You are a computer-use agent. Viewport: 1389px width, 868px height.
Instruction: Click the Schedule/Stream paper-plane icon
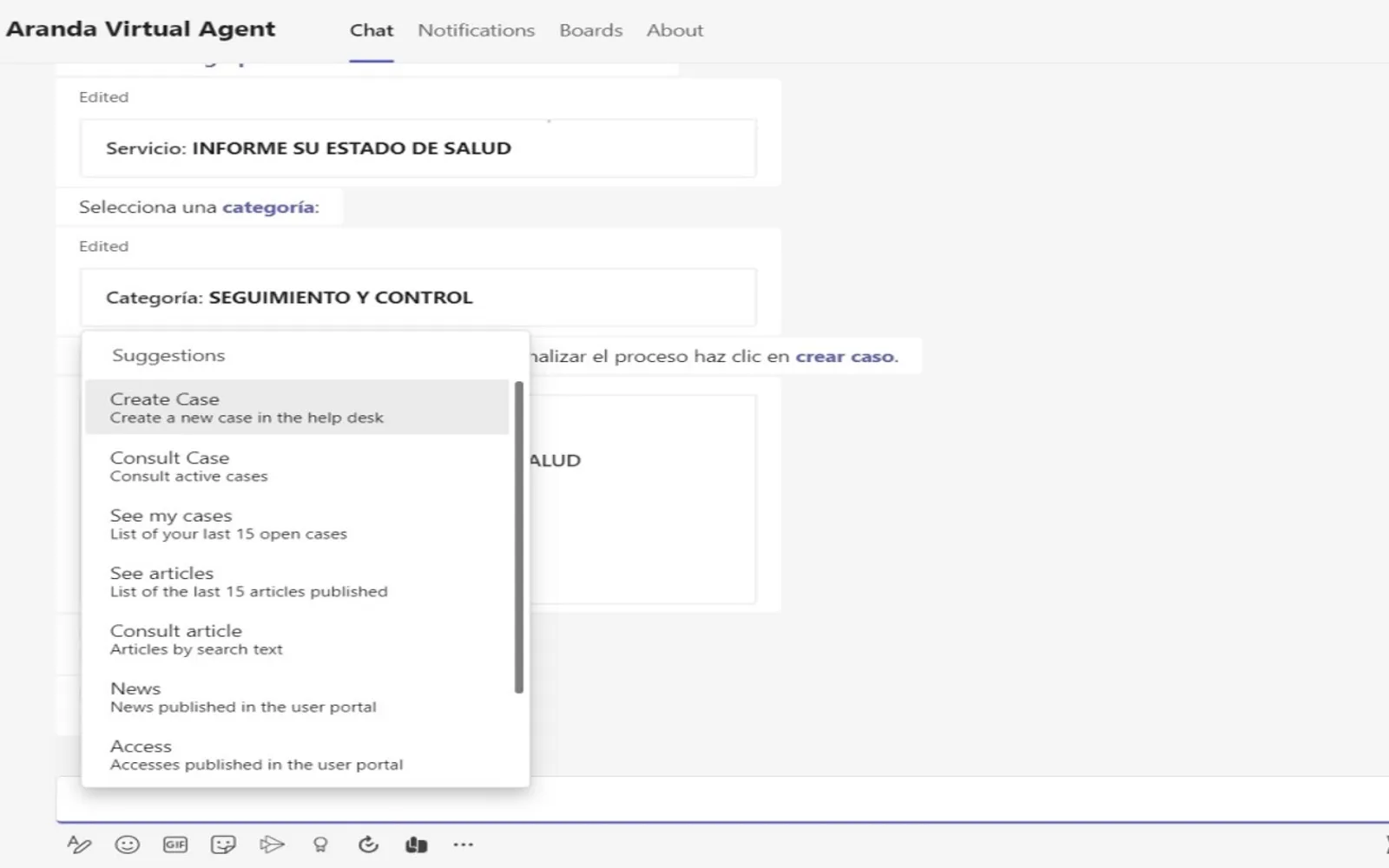coord(272,845)
